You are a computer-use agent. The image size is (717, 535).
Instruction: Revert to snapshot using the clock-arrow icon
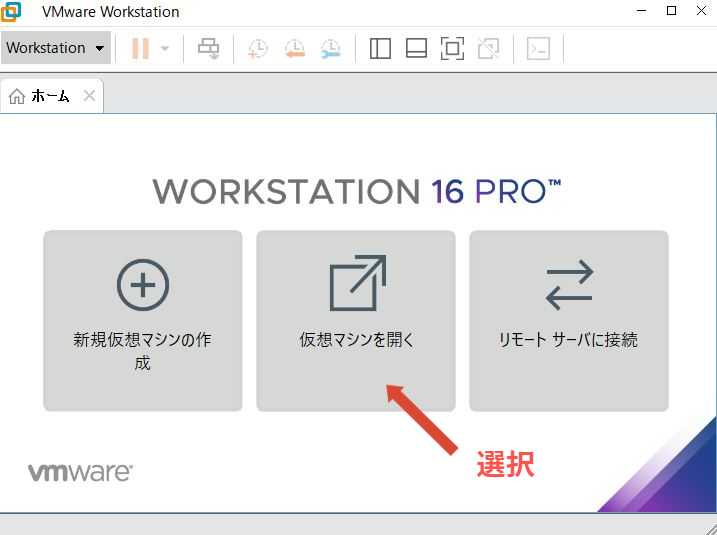coord(294,49)
